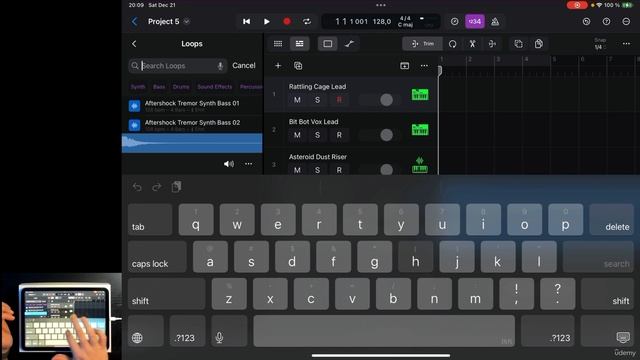
Task: Select the Split scissors tool
Action: 472,44
